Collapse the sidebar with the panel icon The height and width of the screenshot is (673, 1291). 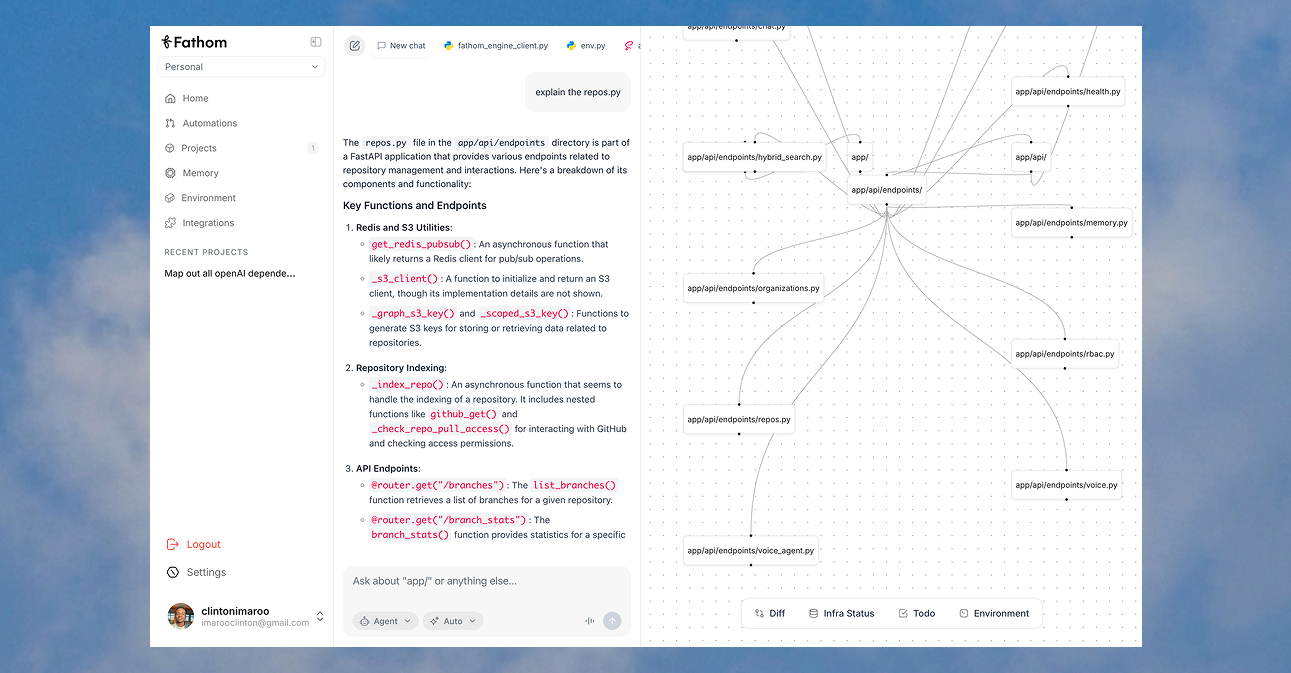(316, 42)
